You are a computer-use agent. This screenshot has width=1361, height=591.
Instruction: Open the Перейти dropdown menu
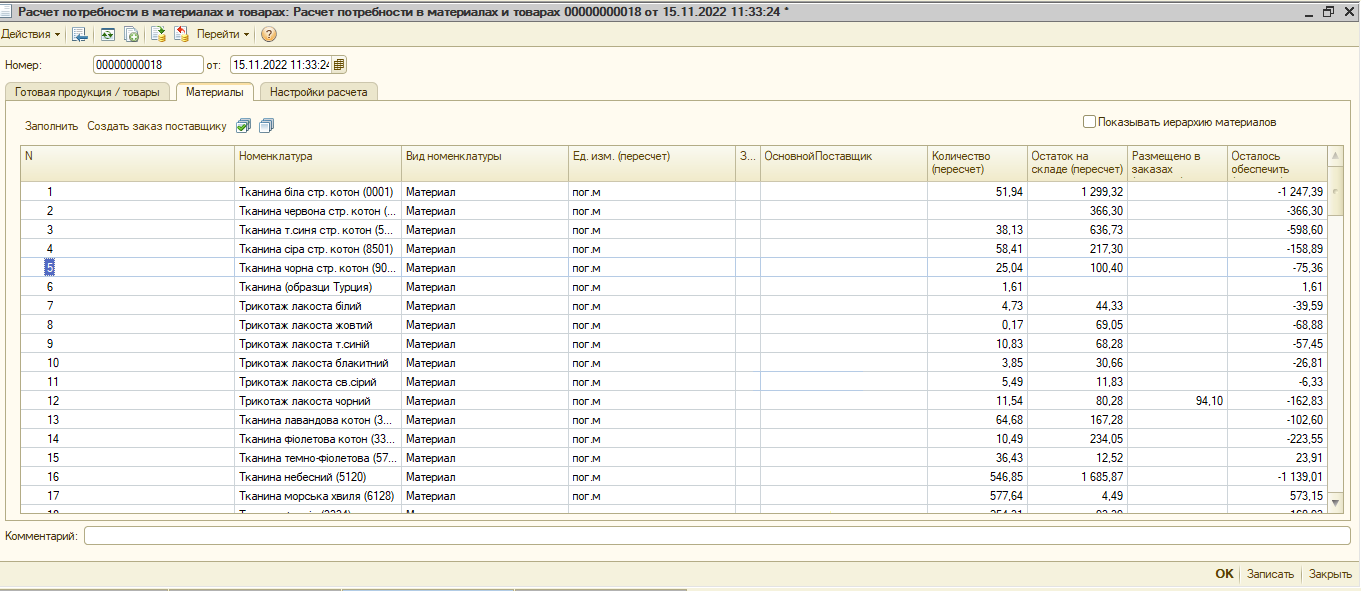(x=222, y=34)
